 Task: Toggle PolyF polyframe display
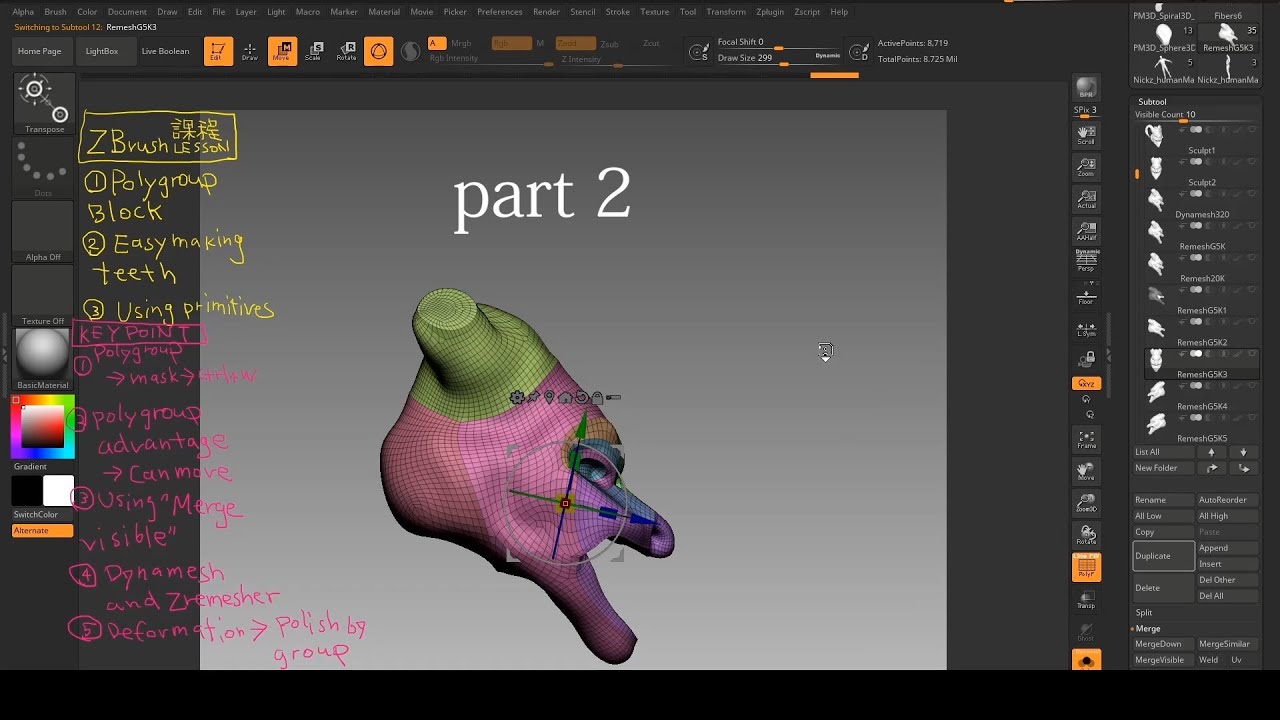pos(1086,568)
